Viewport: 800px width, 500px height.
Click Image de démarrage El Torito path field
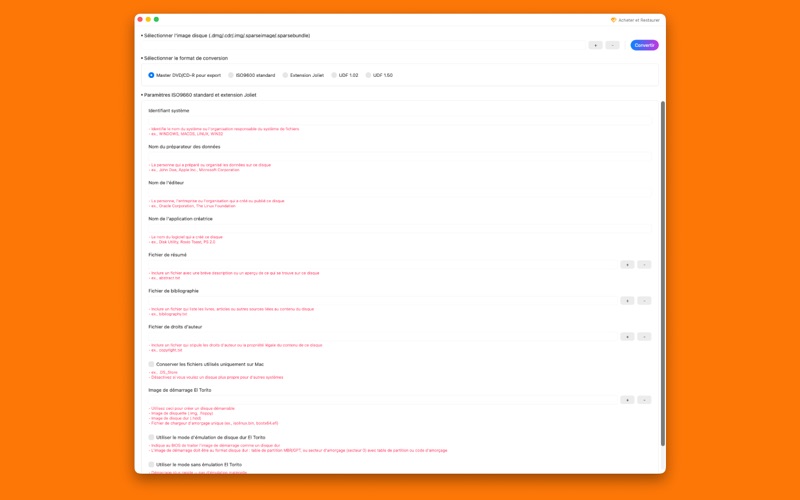[383, 399]
